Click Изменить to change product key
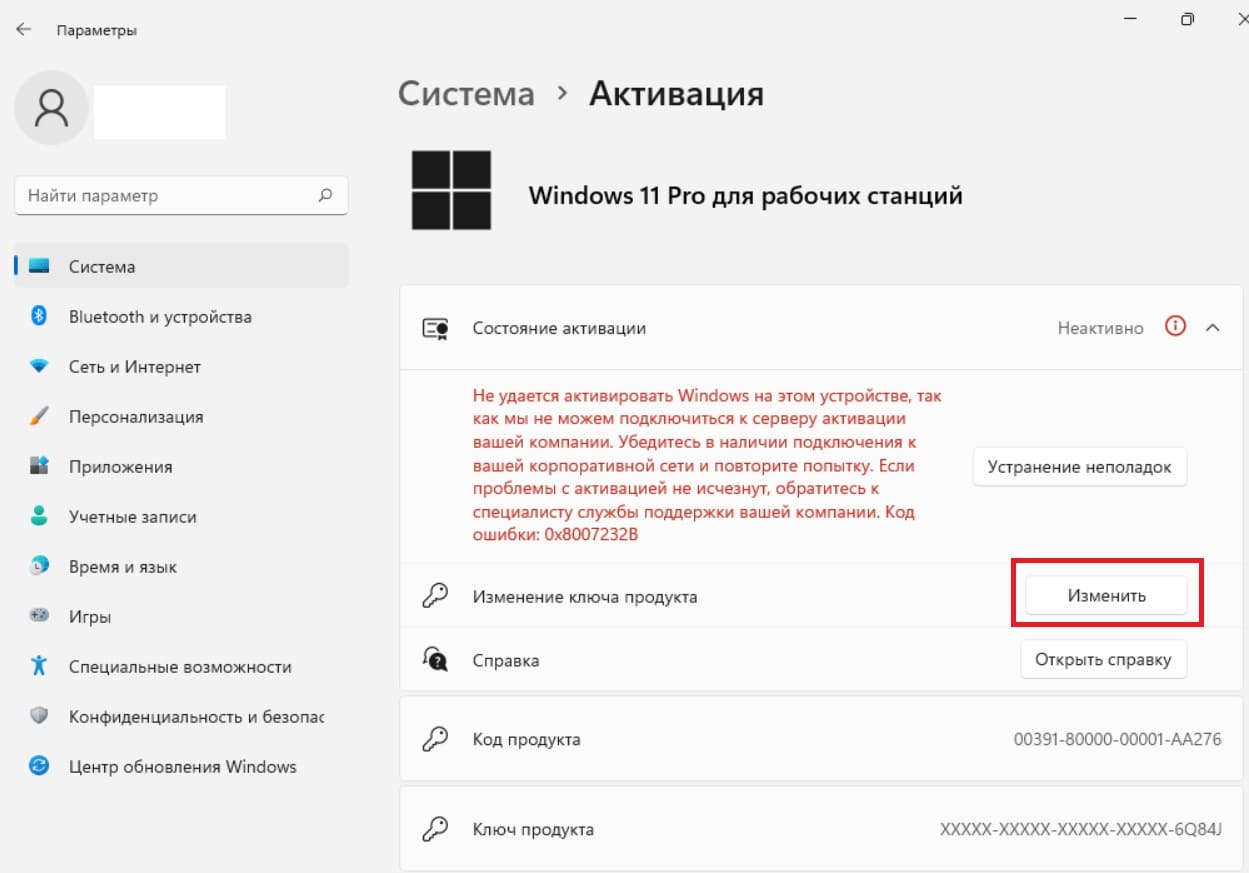The image size is (1249, 873). pos(1106,595)
